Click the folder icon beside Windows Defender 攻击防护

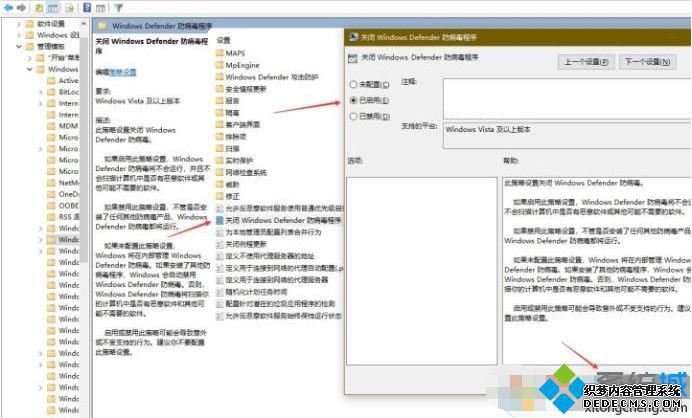click(220, 77)
